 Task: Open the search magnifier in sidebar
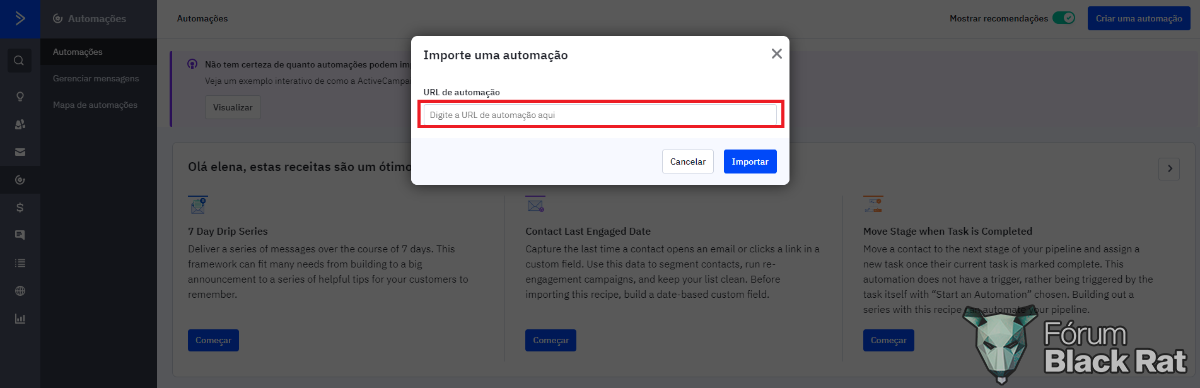[x=20, y=61]
